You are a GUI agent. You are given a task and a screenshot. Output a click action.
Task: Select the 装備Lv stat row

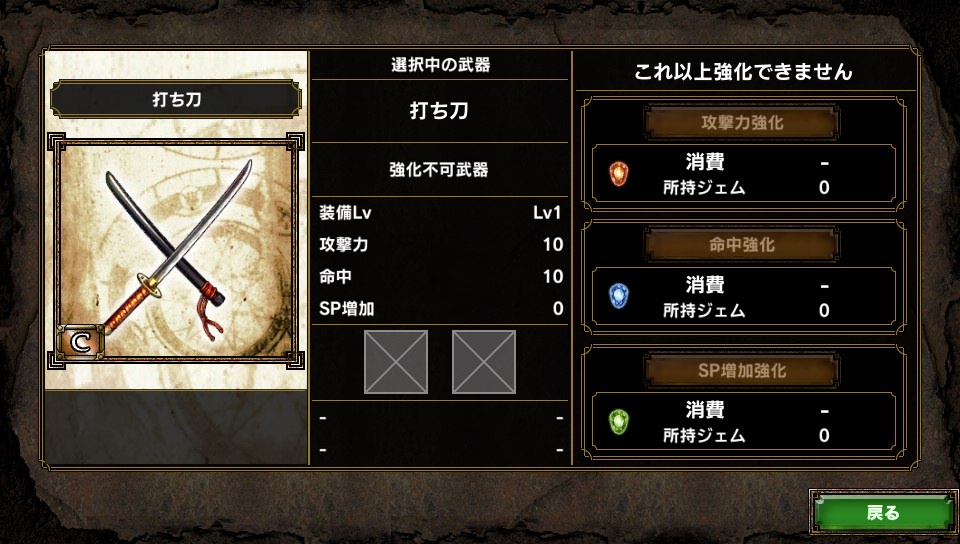tap(440, 212)
